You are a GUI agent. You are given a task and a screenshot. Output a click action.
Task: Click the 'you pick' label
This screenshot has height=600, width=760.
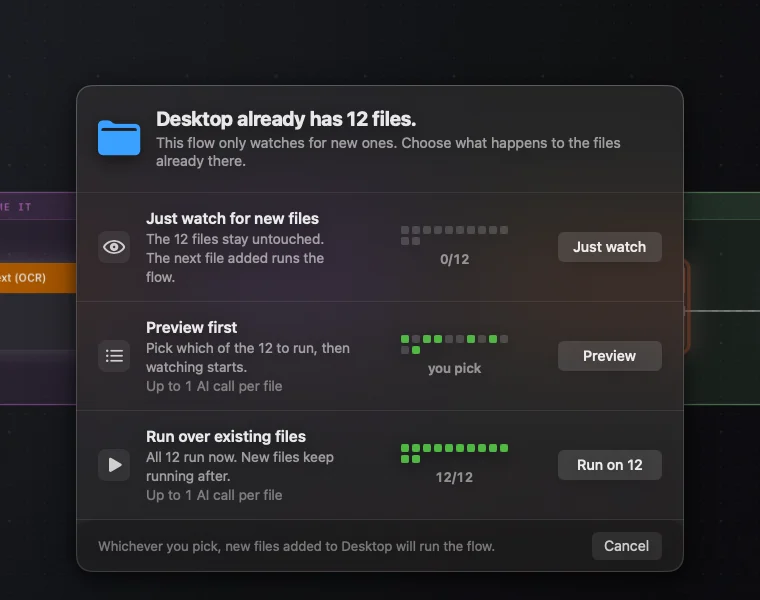454,368
